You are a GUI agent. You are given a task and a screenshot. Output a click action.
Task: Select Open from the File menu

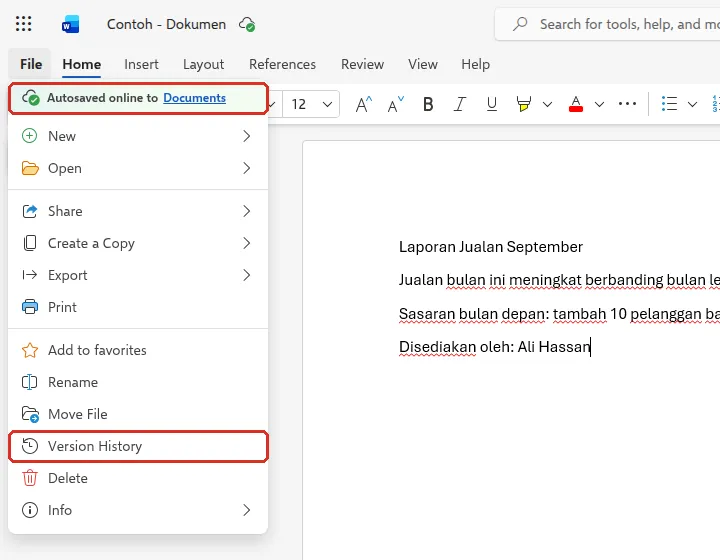click(x=138, y=168)
